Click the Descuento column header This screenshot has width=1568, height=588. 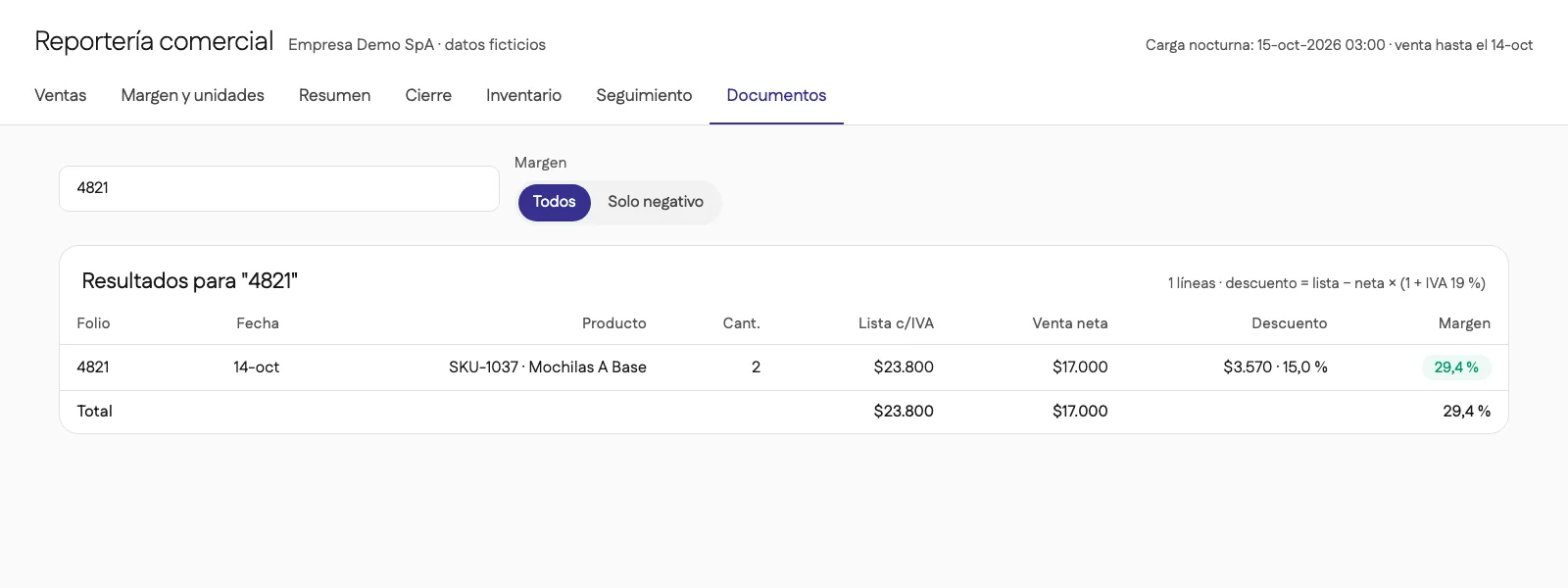click(x=1289, y=323)
